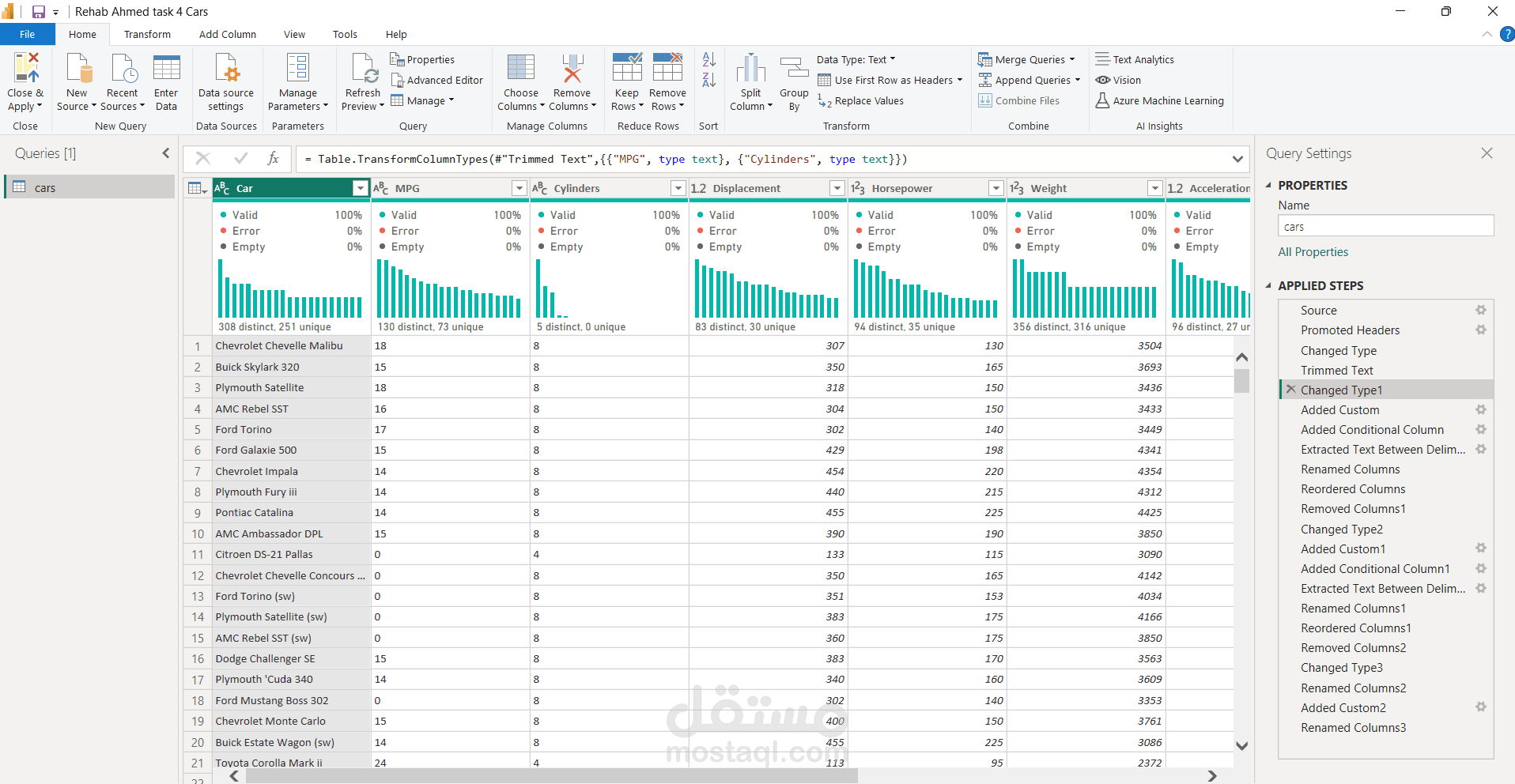
Task: Click the formula bar text
Action: coord(605,159)
